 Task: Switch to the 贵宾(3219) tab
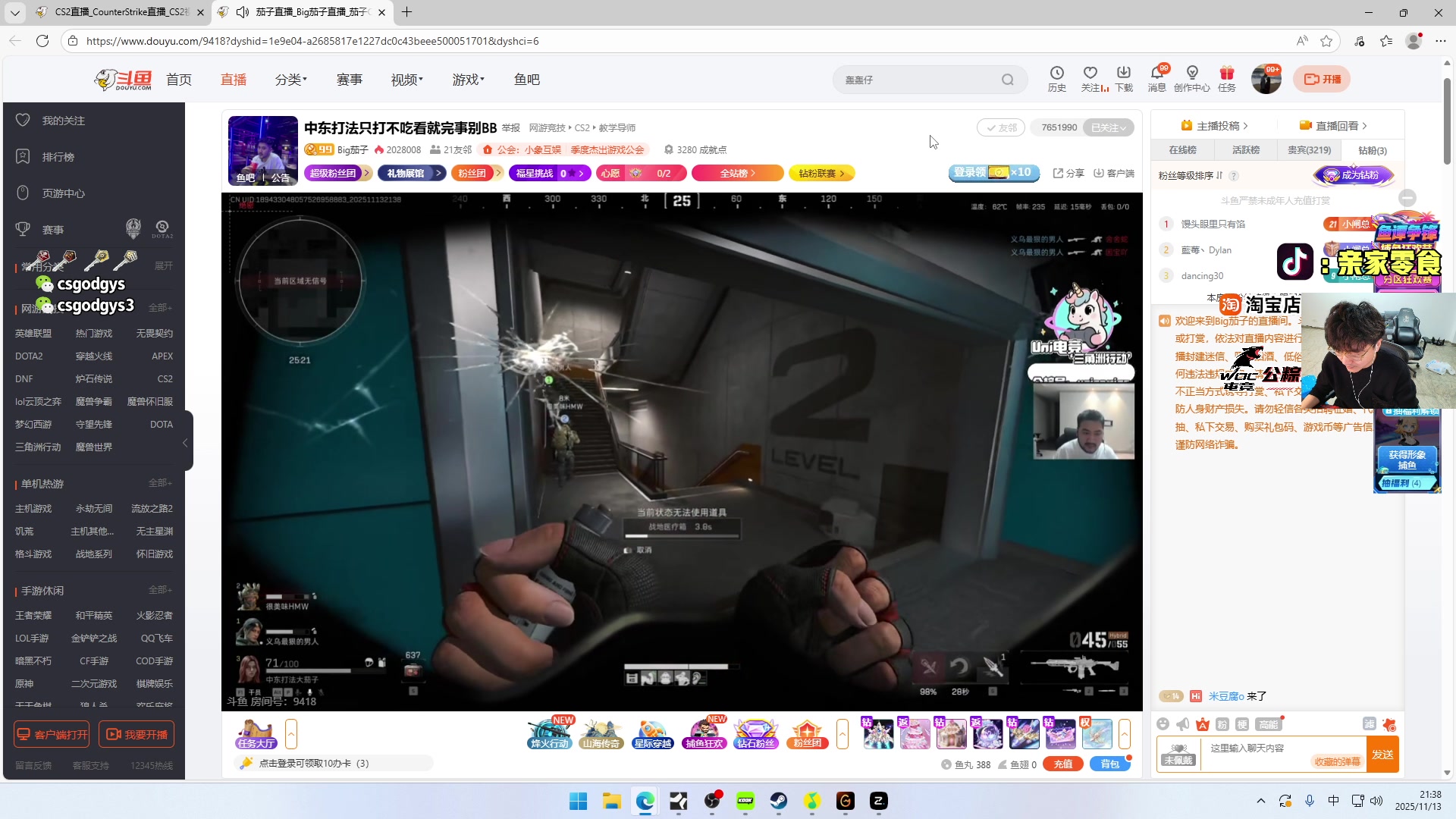tap(1309, 150)
